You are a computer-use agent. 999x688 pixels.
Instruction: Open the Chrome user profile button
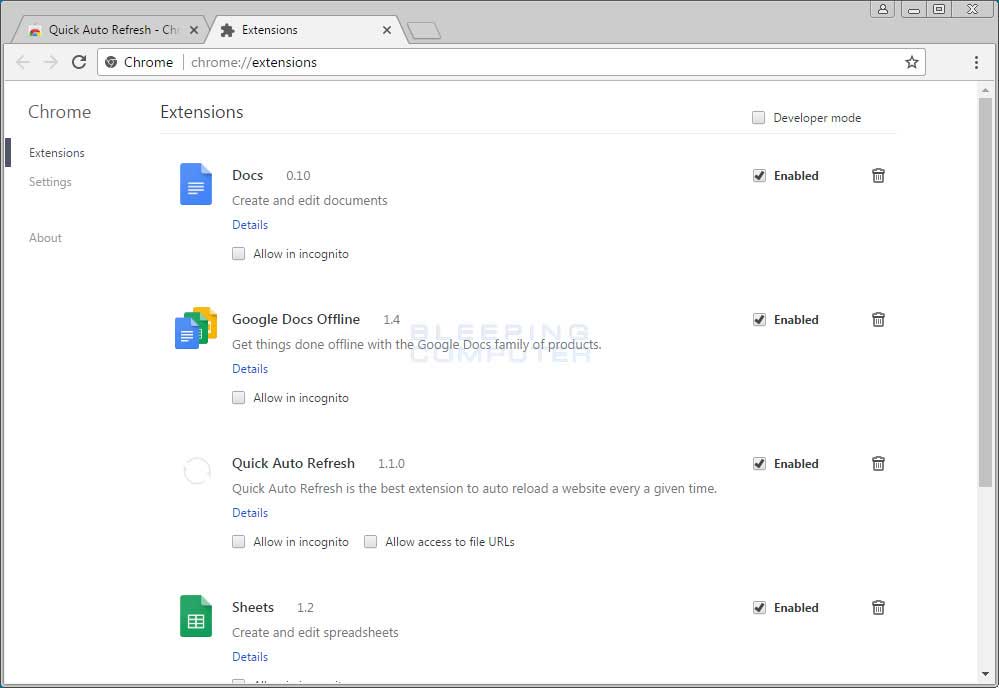pos(882,9)
